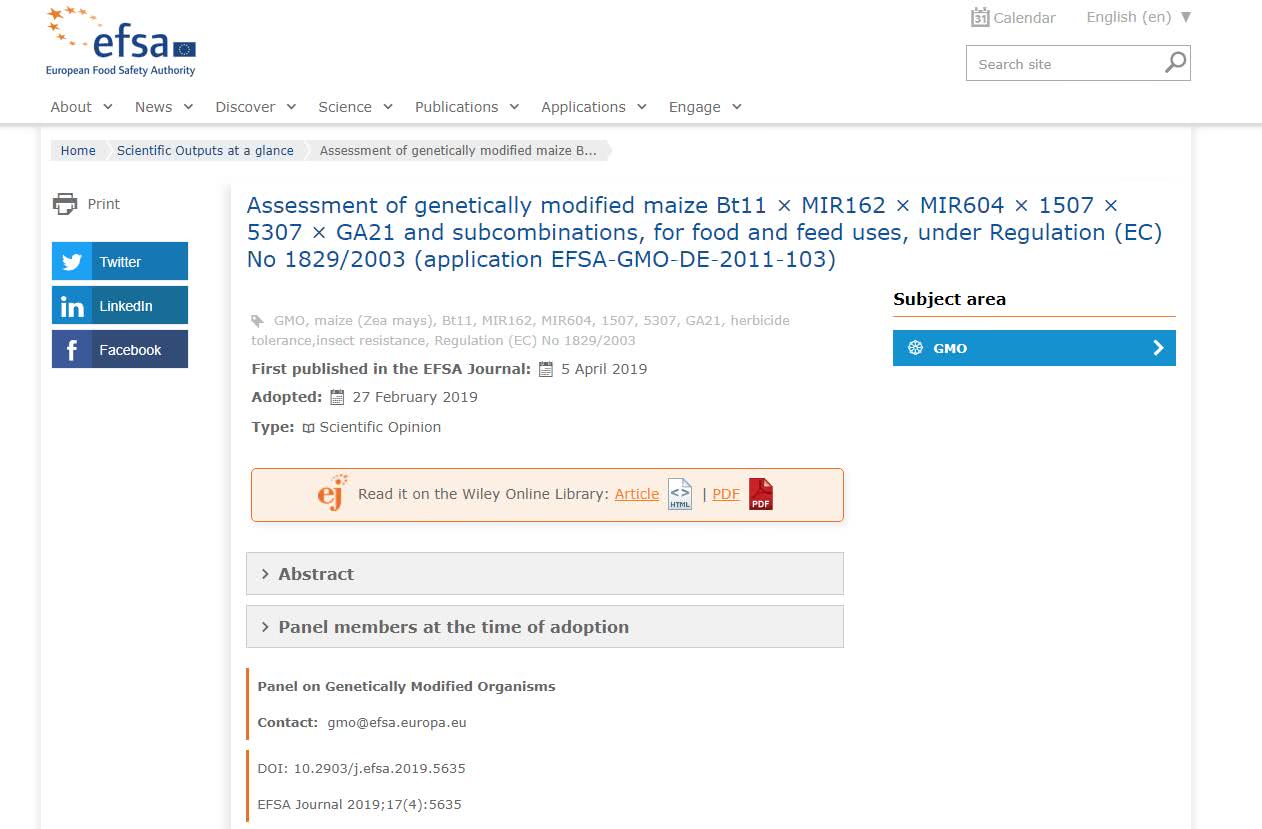Image resolution: width=1262 pixels, height=829 pixels.
Task: Open the Applications dropdown menu
Action: (x=594, y=107)
